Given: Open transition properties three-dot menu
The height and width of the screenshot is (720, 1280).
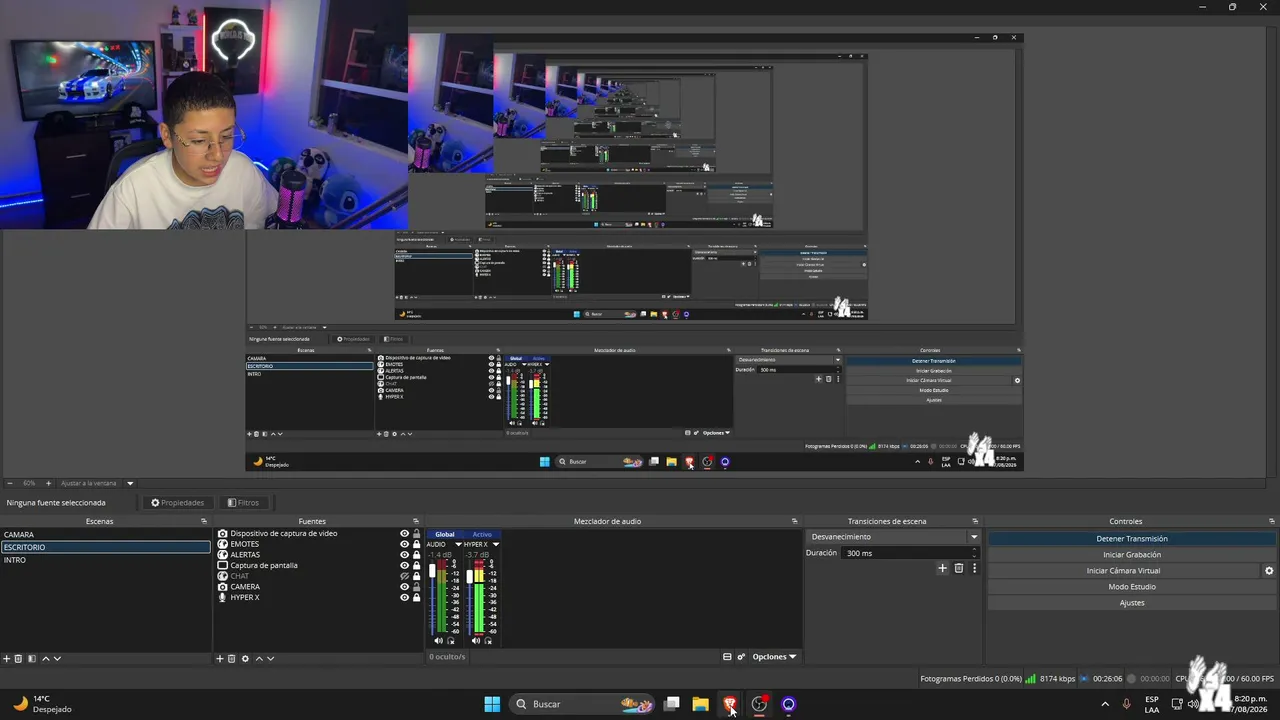Looking at the screenshot, I should click(x=974, y=568).
